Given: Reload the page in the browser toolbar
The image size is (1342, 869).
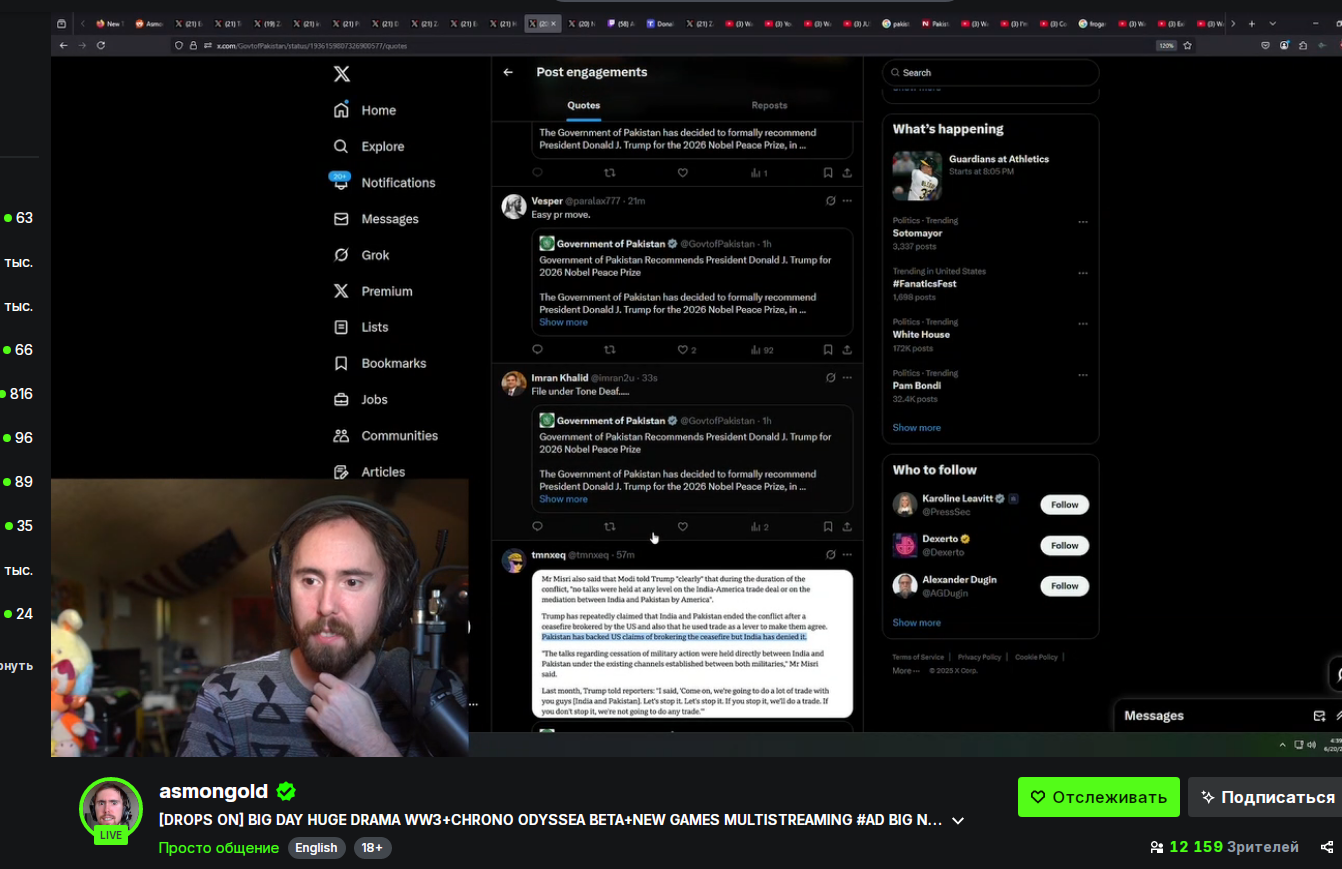Looking at the screenshot, I should pyautogui.click(x=101, y=45).
